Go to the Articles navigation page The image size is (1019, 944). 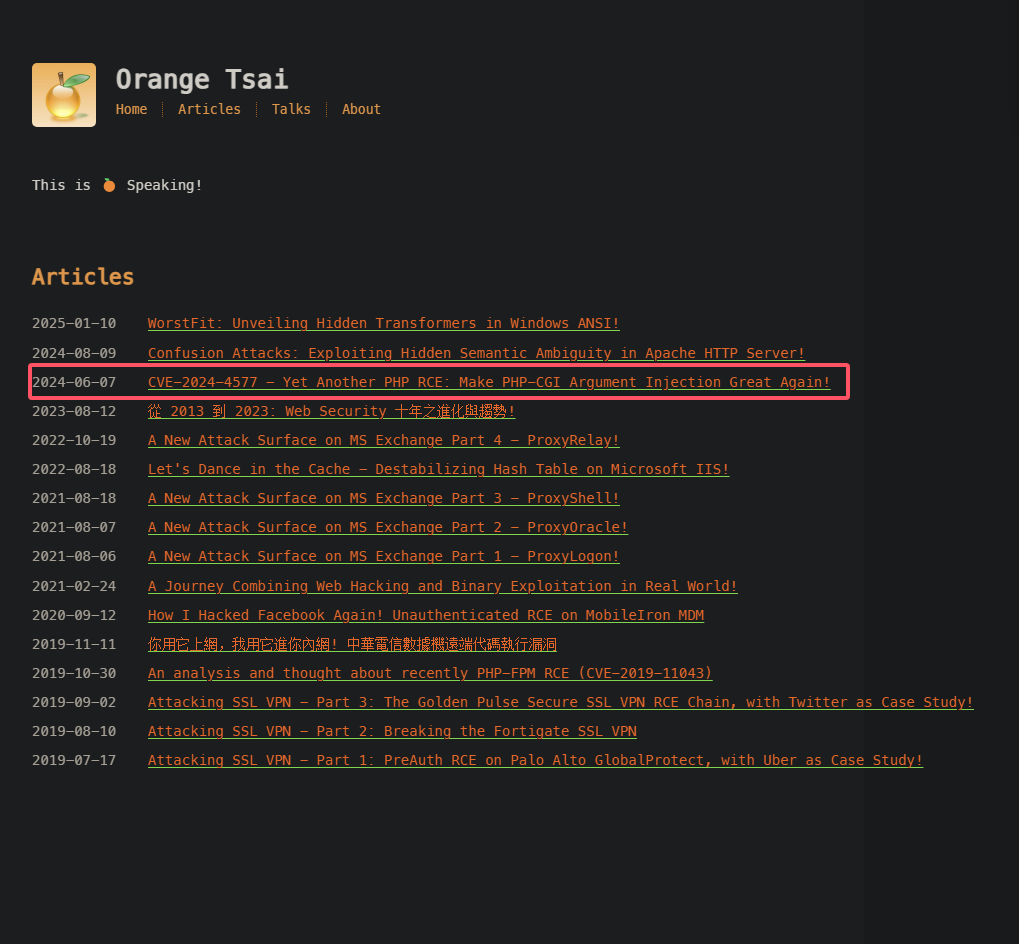coord(209,109)
